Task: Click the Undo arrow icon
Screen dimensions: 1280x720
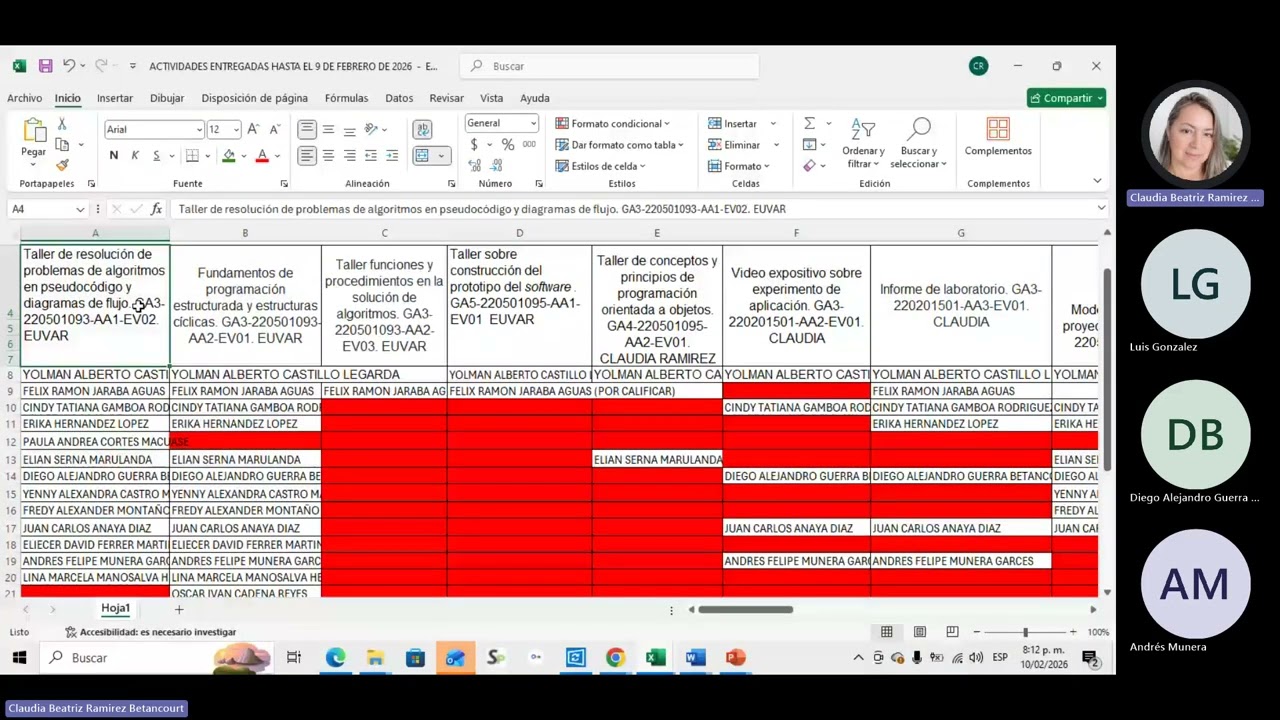Action: [x=69, y=66]
